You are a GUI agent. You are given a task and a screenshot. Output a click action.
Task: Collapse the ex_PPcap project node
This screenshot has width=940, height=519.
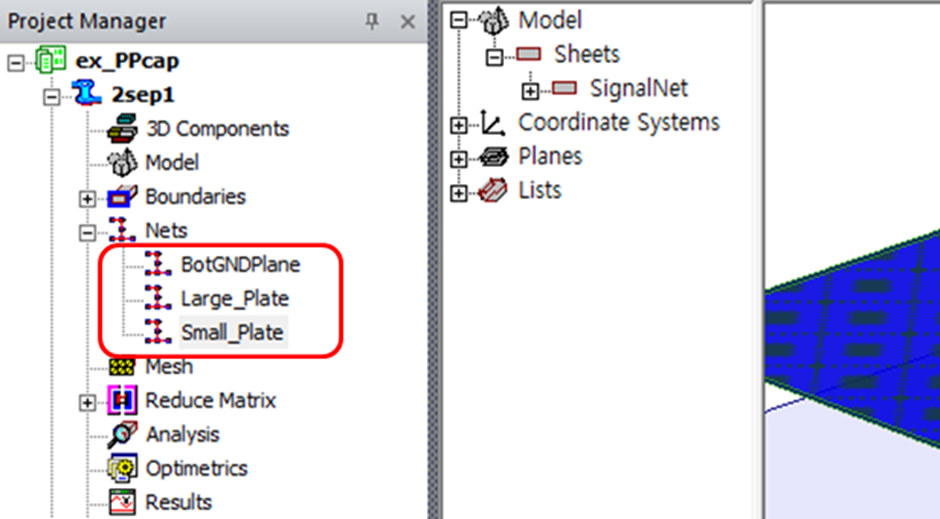[x=15, y=62]
